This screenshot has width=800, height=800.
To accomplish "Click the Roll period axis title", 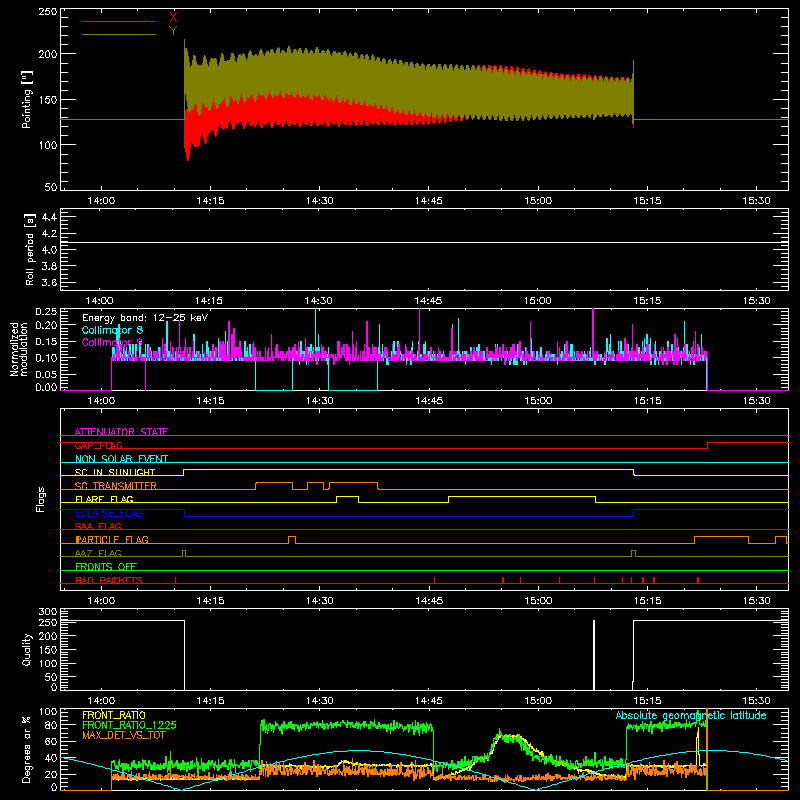I will (30, 249).
